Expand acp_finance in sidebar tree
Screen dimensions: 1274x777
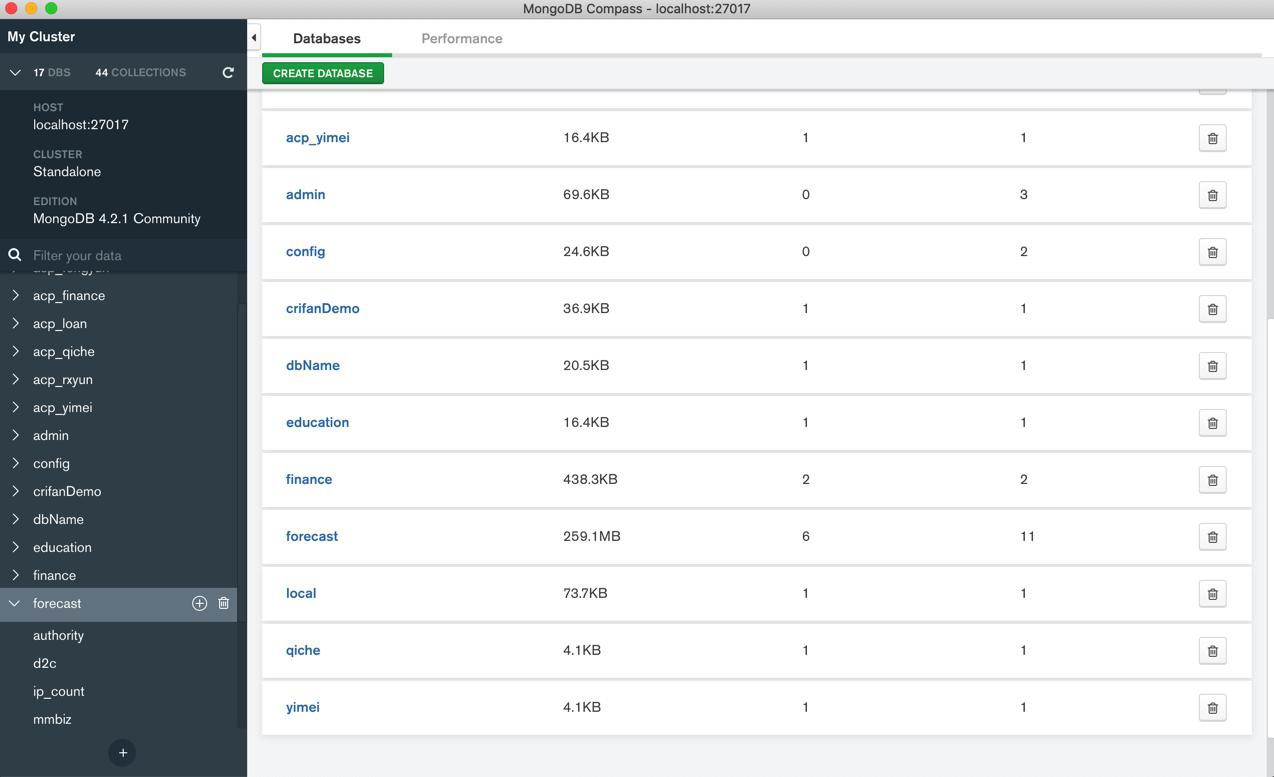15,295
